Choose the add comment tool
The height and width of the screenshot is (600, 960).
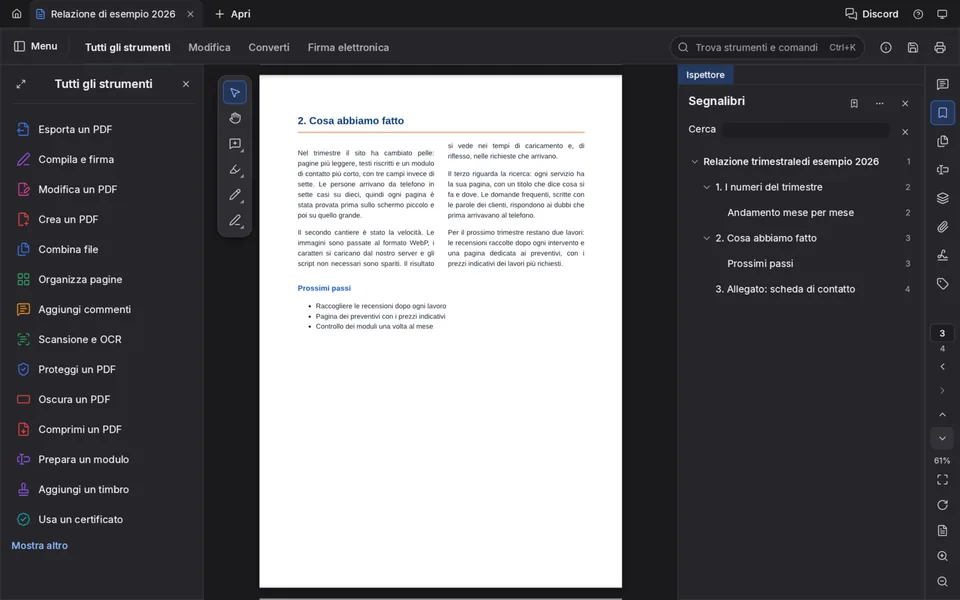tap(235, 144)
